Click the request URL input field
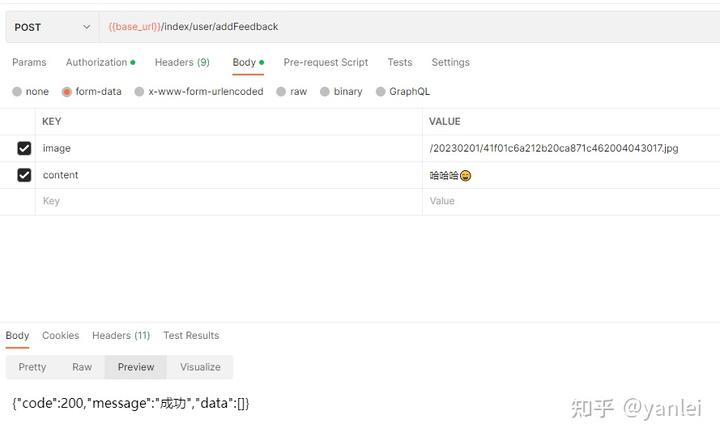720x441 pixels. (409, 27)
